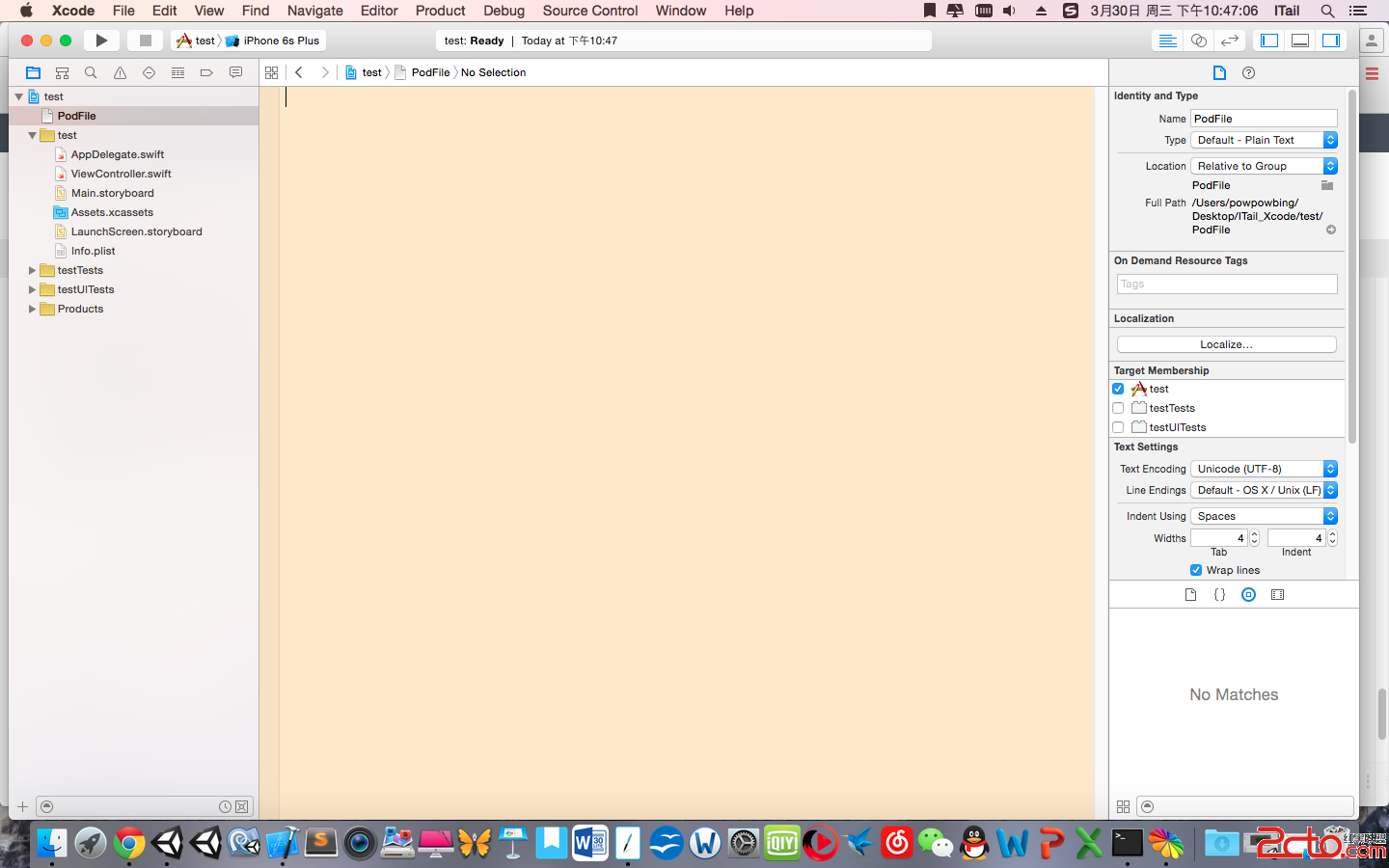Expand the testUITests folder
Image resolution: width=1389 pixels, height=868 pixels.
click(x=32, y=289)
